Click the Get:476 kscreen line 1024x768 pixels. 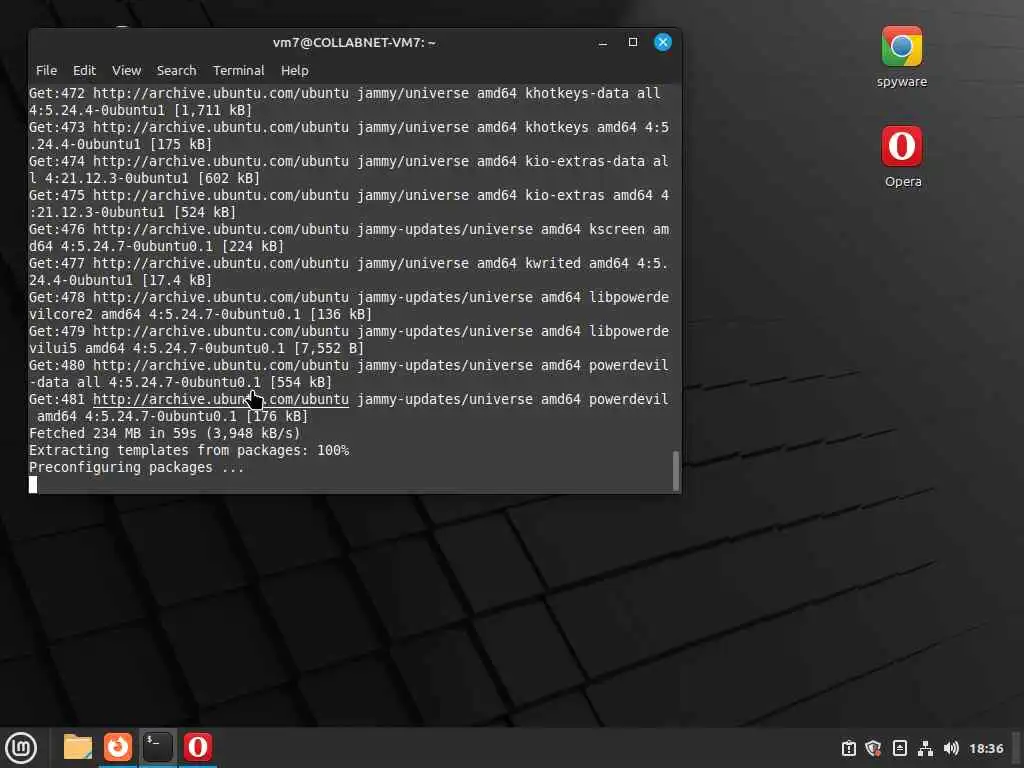tap(349, 237)
